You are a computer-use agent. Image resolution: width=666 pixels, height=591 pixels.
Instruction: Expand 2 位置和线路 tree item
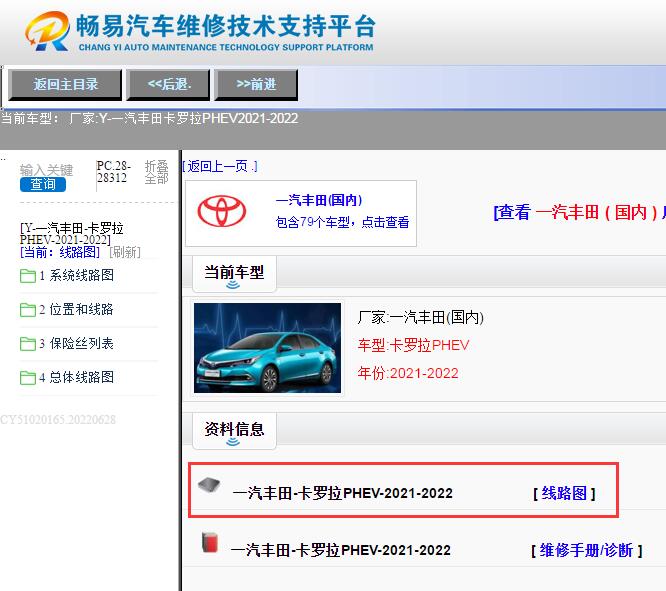click(x=76, y=309)
